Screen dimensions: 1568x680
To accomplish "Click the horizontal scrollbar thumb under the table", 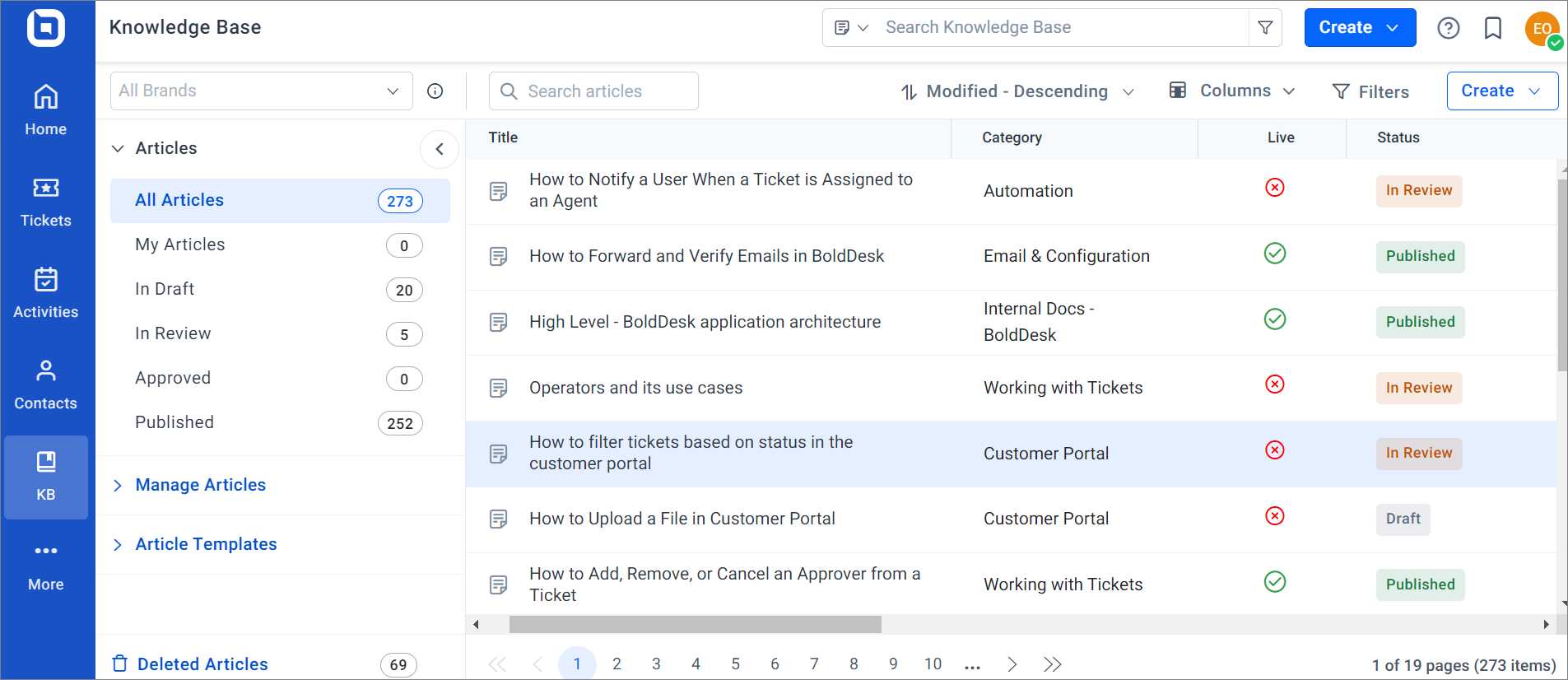I will [x=696, y=625].
